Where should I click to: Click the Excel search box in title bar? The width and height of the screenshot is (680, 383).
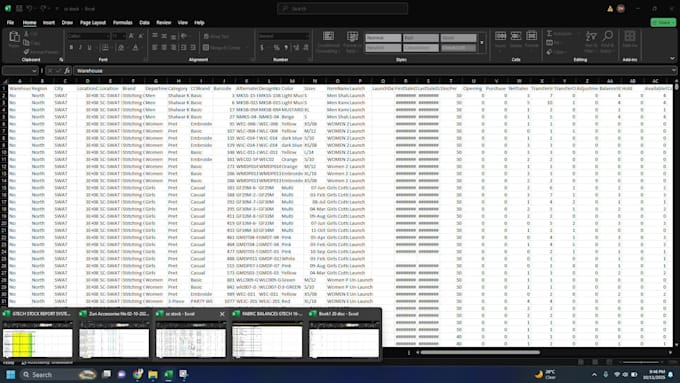(343, 8)
